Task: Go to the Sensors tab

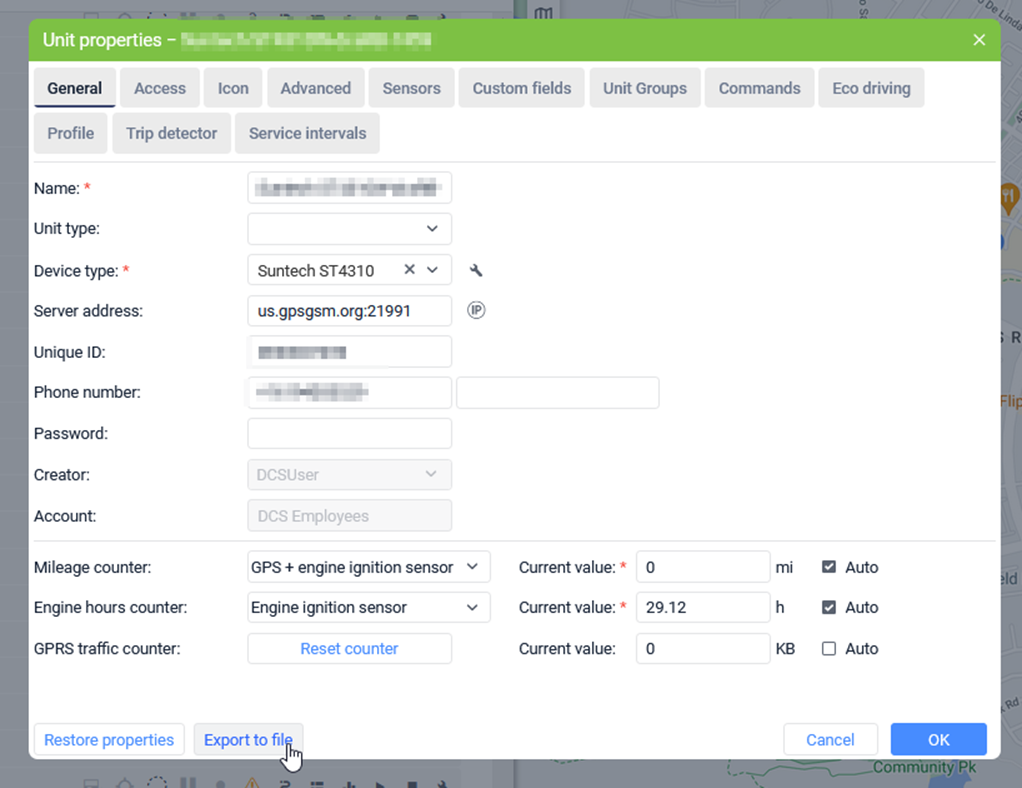Action: (x=411, y=88)
